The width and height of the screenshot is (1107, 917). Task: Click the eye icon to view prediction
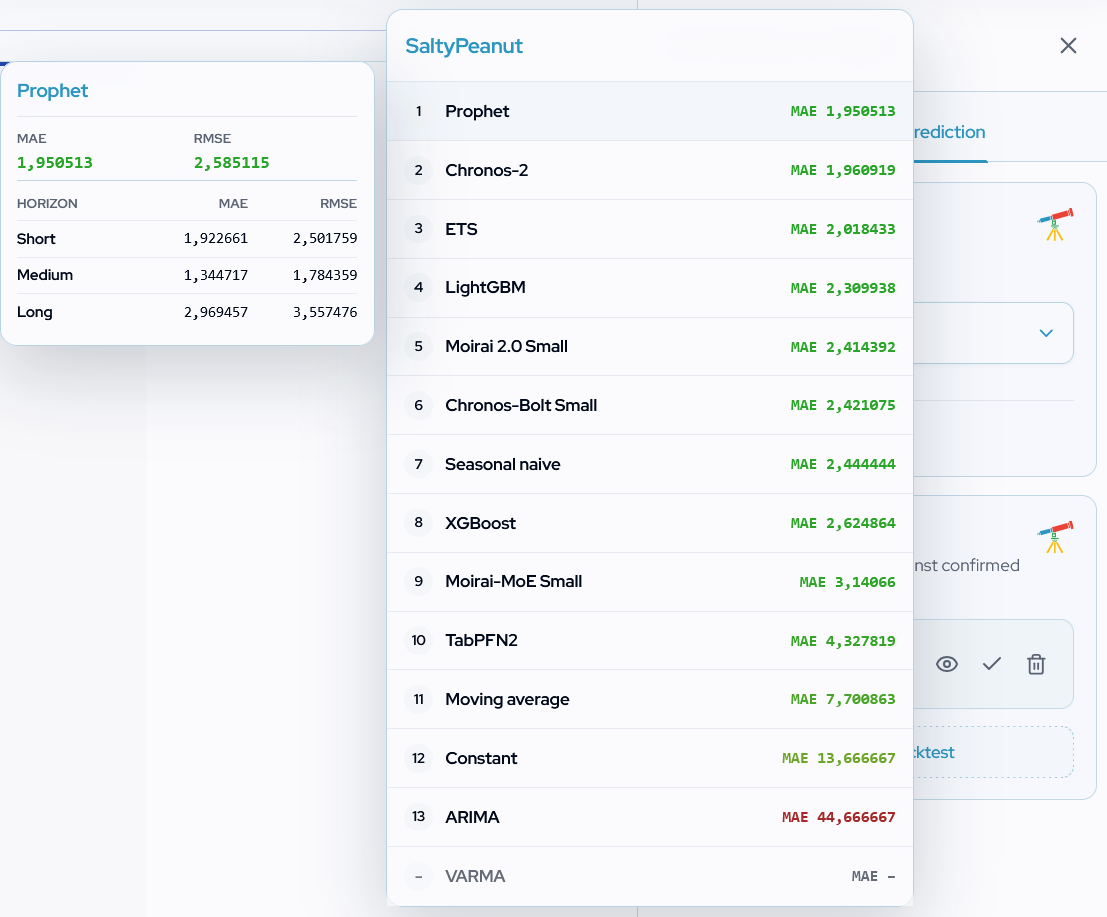[947, 664]
